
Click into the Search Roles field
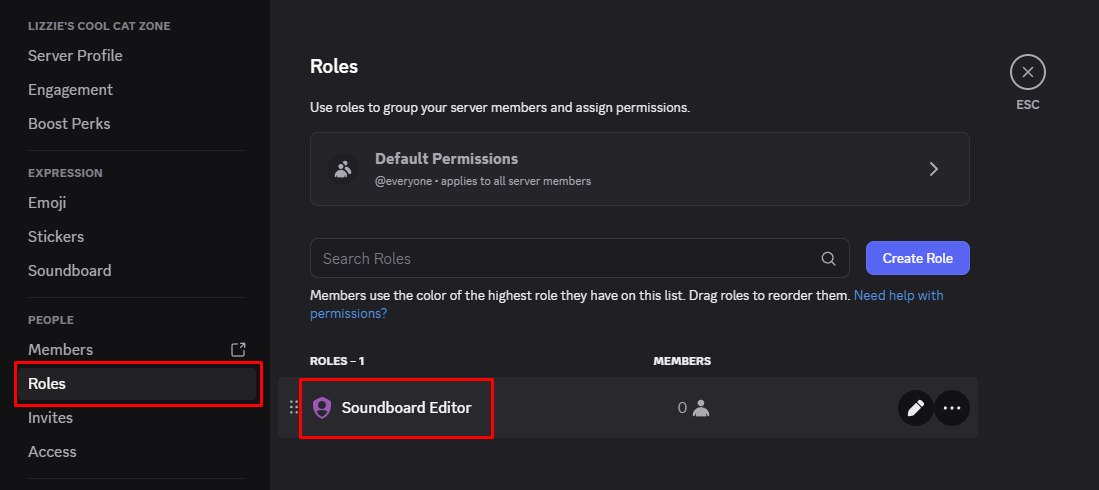click(580, 258)
